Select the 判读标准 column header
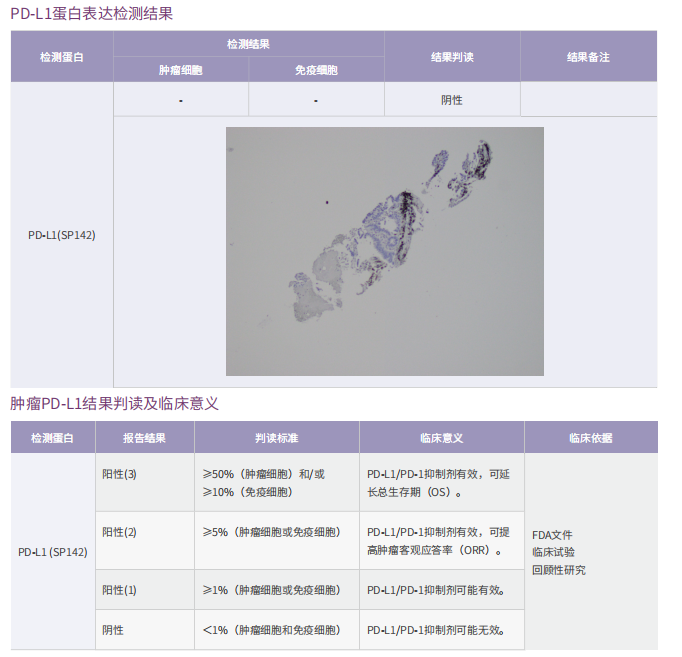The image size is (682, 657). pos(276,438)
